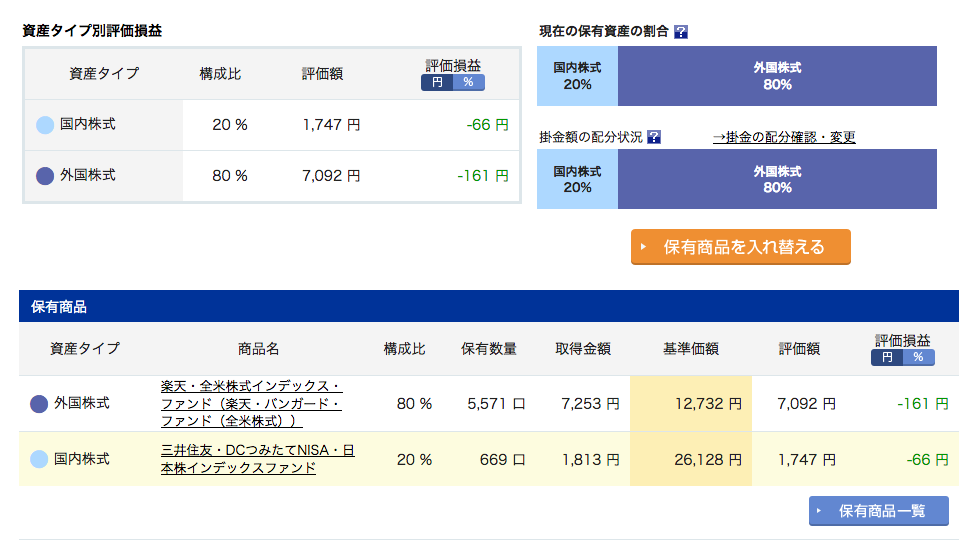
Task: Open 掛金の配分確認・変更 link
Action: 784,137
